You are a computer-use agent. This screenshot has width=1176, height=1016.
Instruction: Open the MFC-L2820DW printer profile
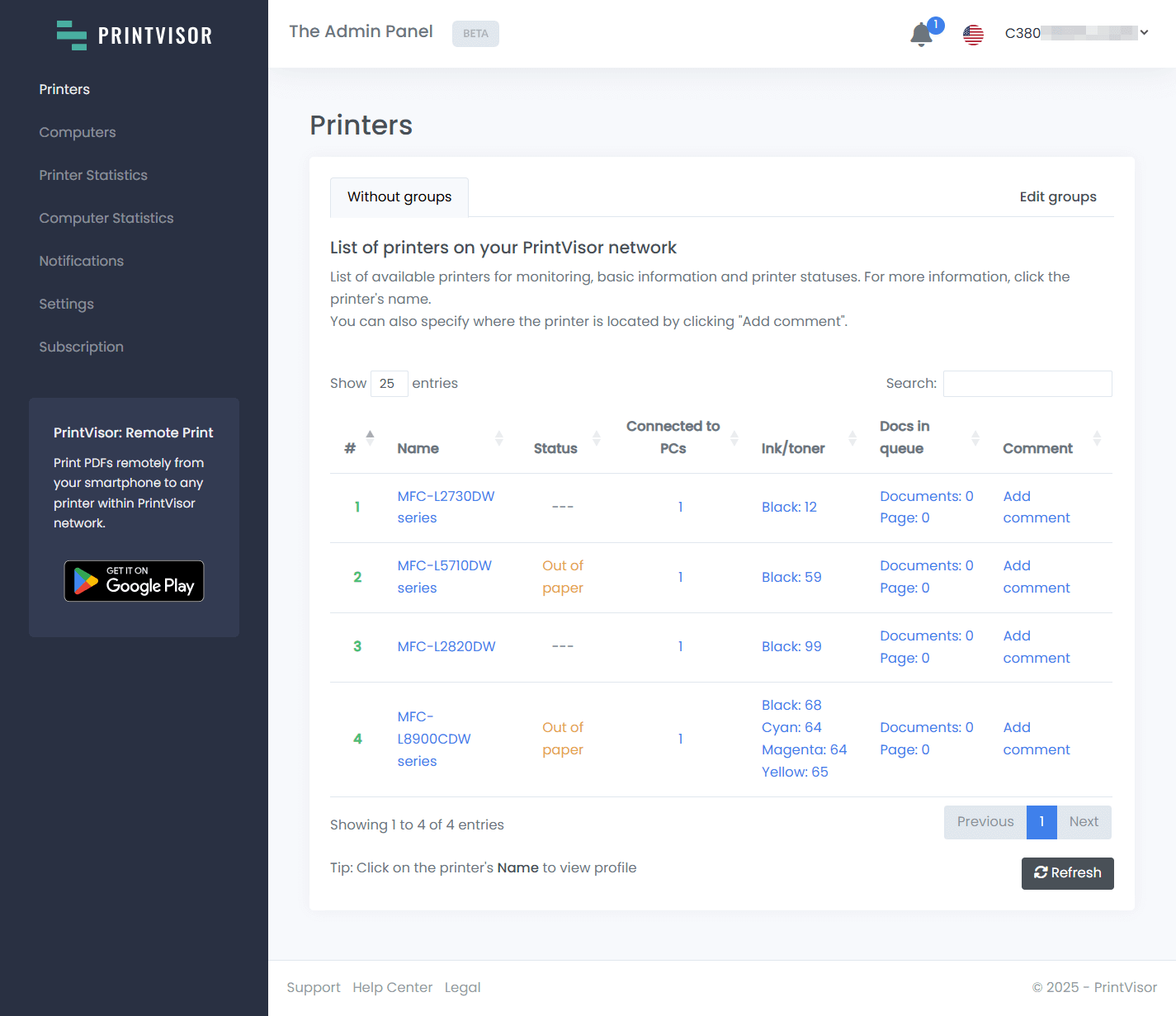coord(446,646)
